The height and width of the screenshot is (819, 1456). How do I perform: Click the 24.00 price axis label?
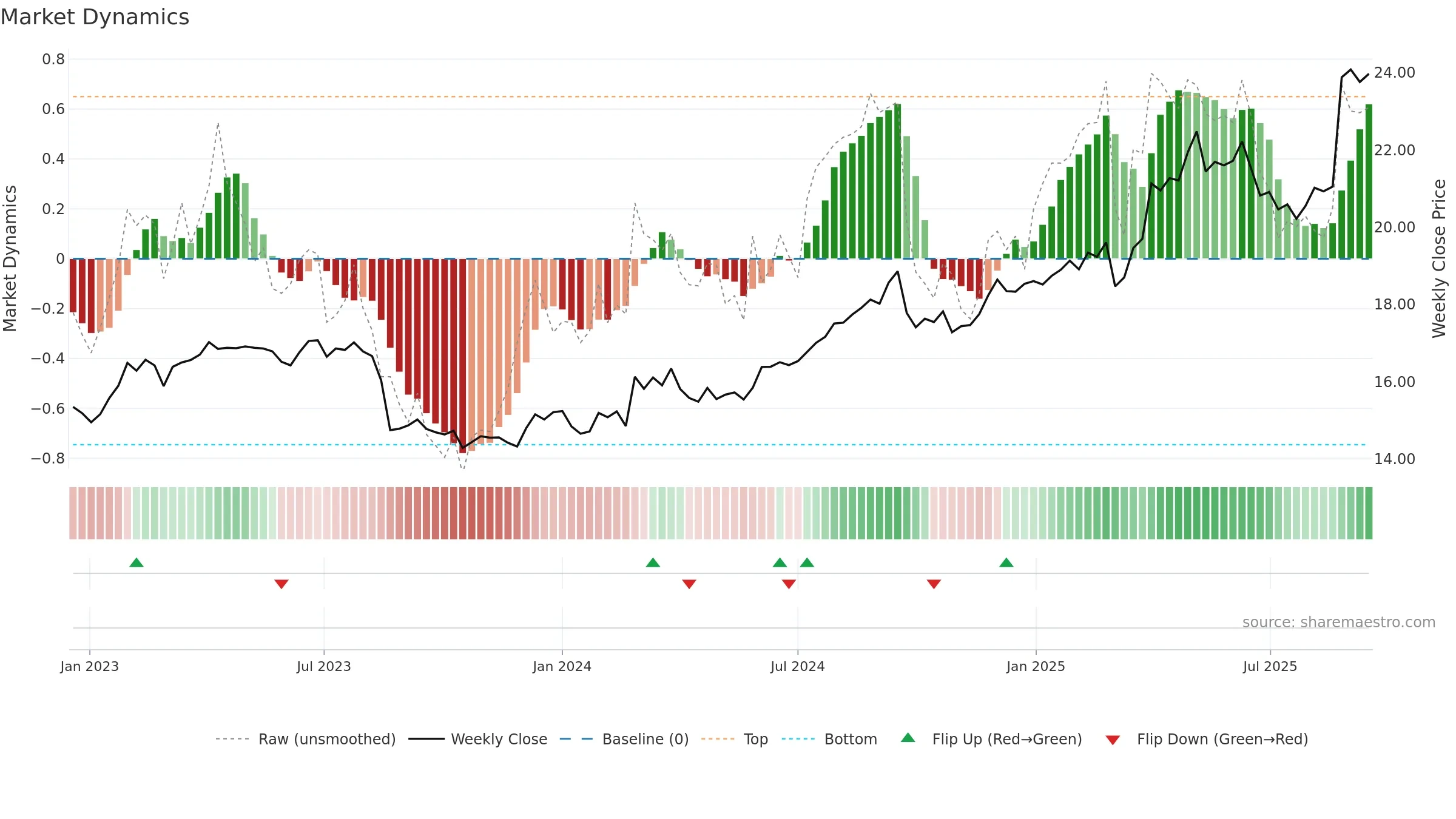tap(1395, 73)
